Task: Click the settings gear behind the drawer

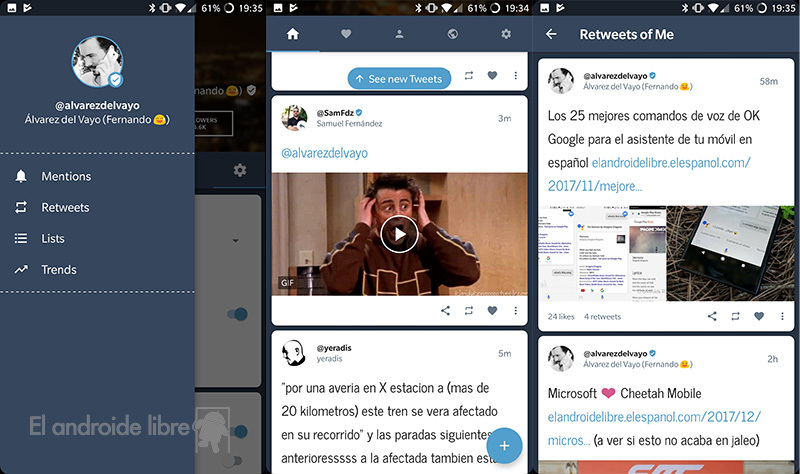Action: coord(240,170)
